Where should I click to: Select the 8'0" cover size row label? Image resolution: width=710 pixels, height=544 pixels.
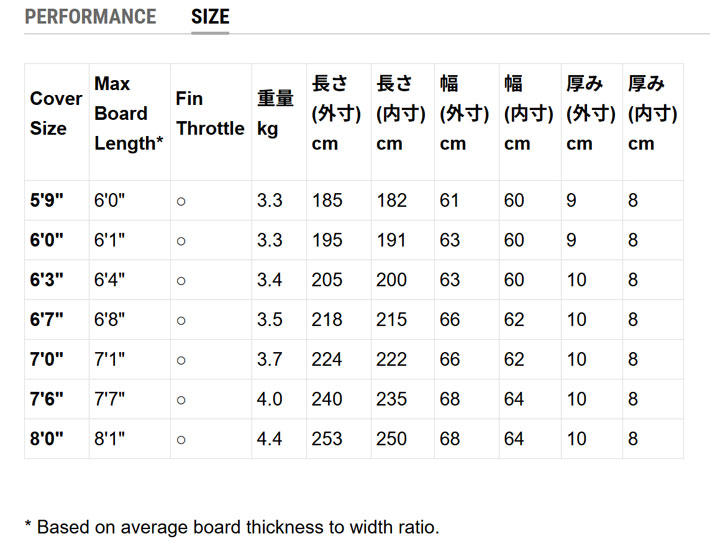click(x=46, y=439)
